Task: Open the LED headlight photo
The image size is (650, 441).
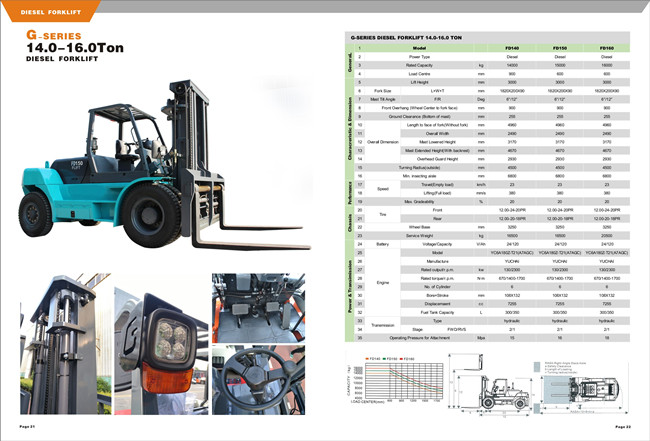Action: tap(161, 344)
